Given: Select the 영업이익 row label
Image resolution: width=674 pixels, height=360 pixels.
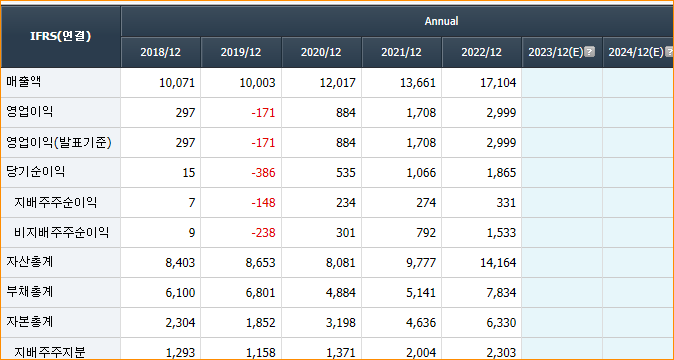Looking at the screenshot, I should click(x=30, y=112).
